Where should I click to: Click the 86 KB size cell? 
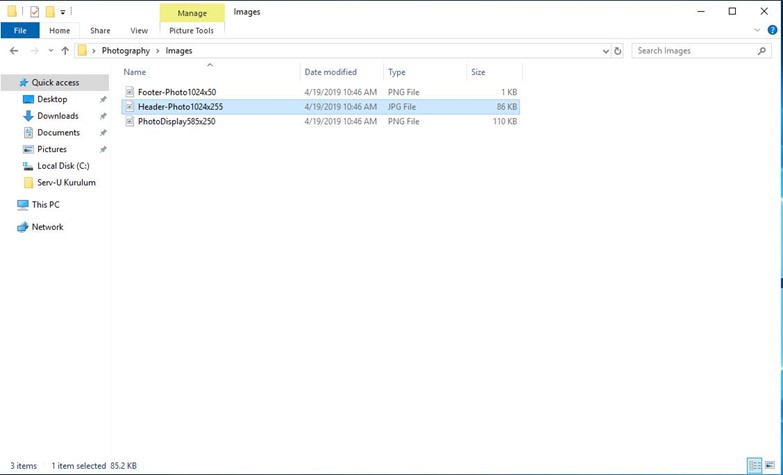coord(506,106)
